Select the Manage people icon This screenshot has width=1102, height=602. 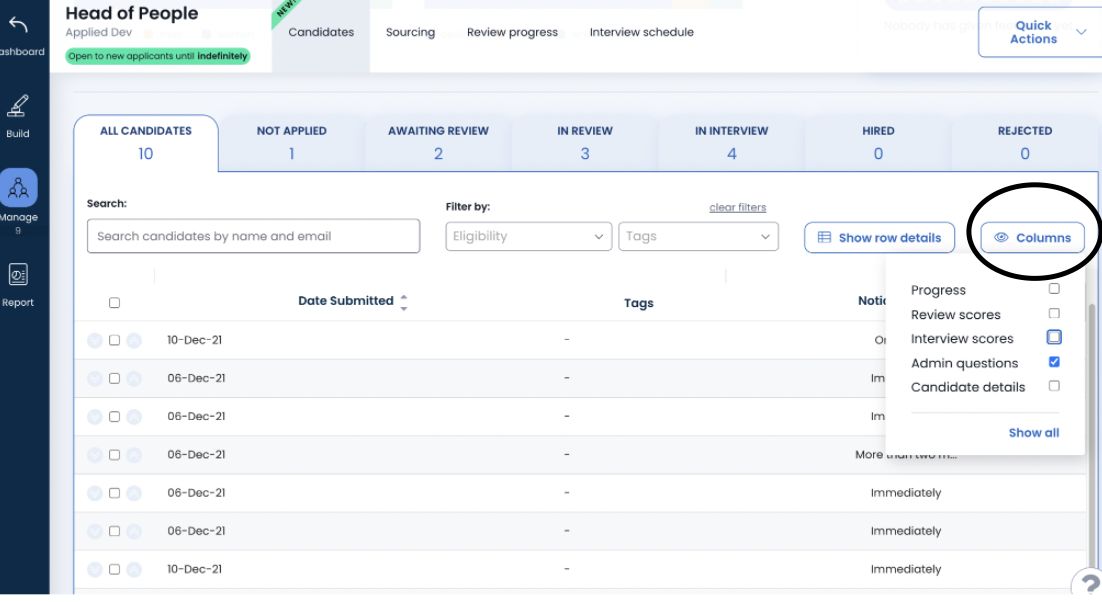[x=18, y=188]
